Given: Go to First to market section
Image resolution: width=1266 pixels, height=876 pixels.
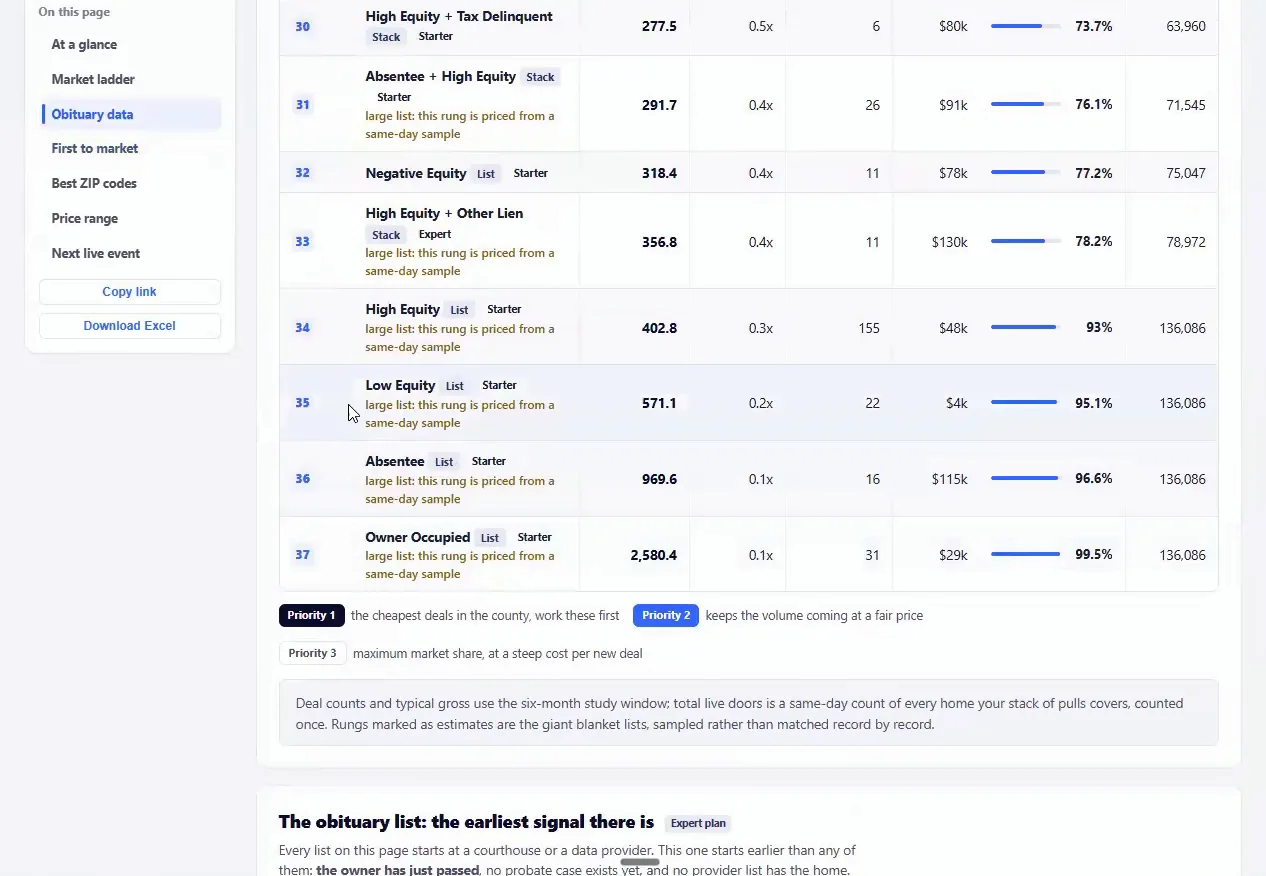Looking at the screenshot, I should tap(95, 149).
